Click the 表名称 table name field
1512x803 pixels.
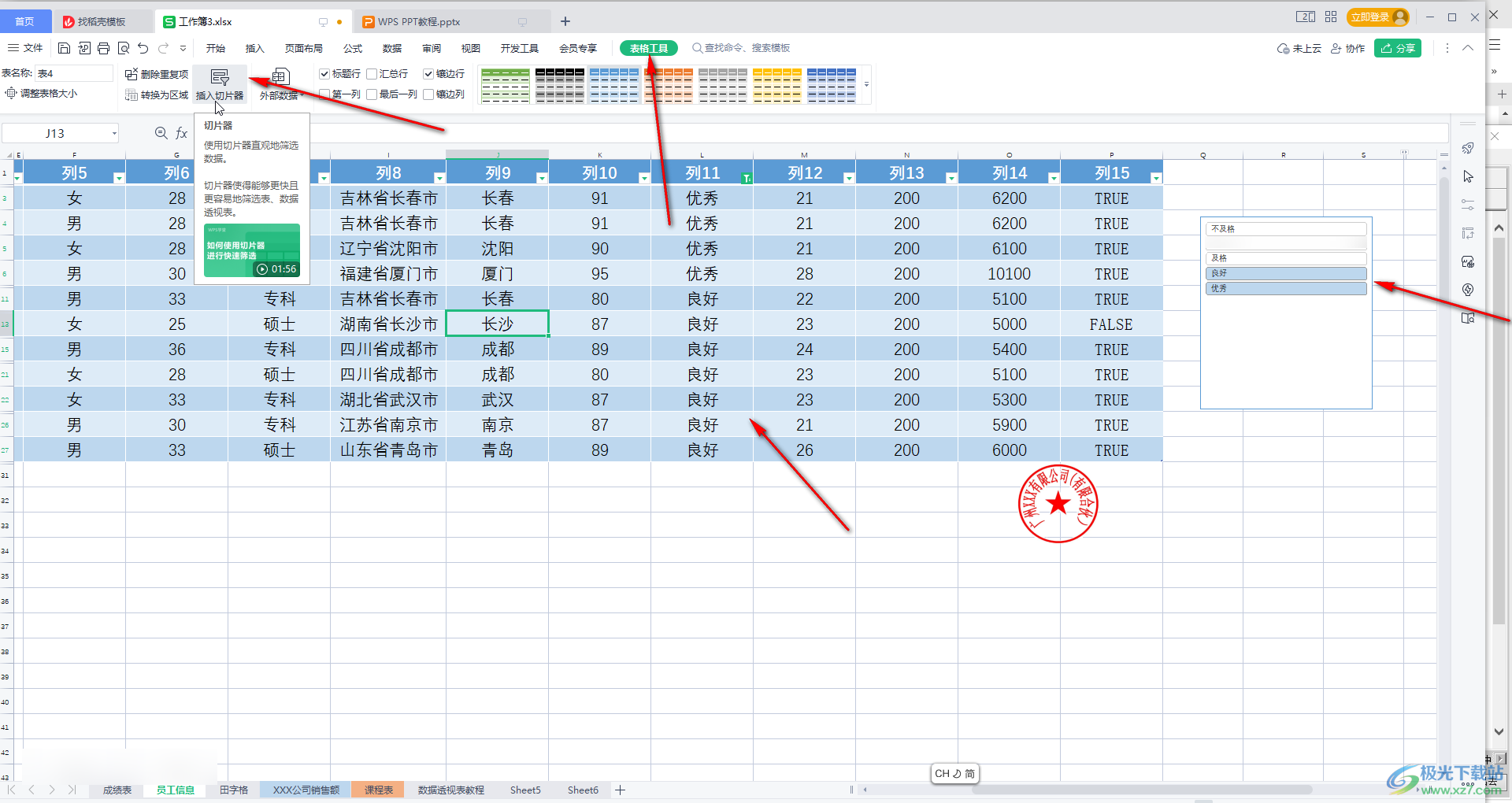point(74,73)
